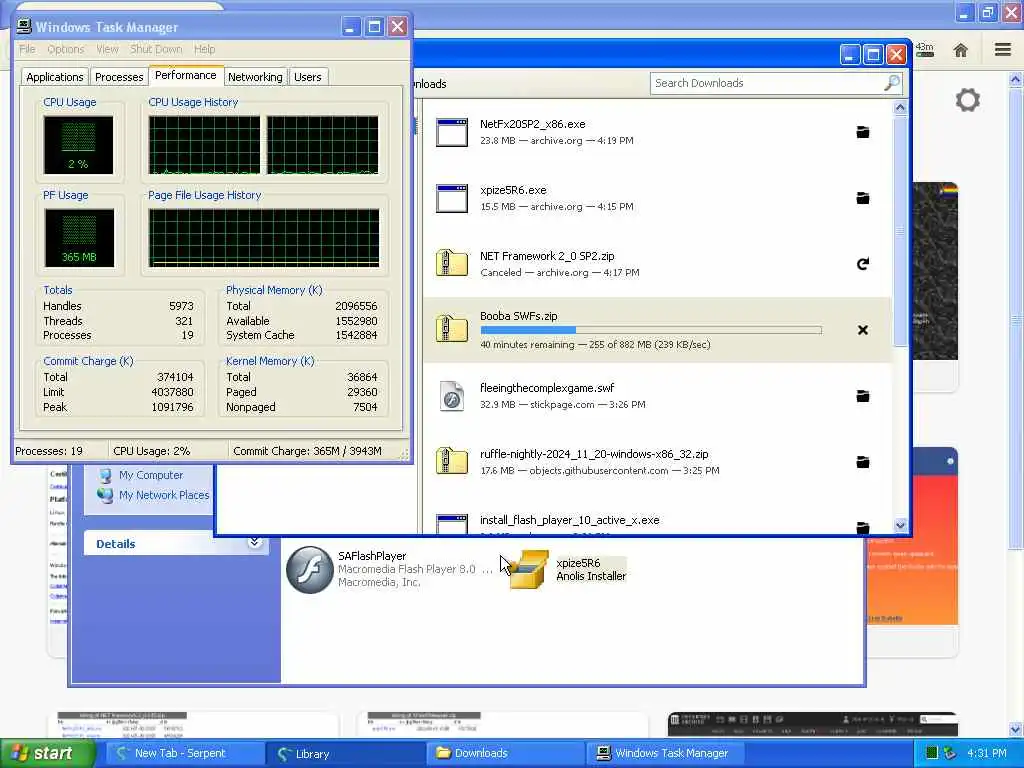Open containing folder for xpize5R6.exe
Image resolution: width=1024 pixels, height=768 pixels.
(x=863, y=198)
